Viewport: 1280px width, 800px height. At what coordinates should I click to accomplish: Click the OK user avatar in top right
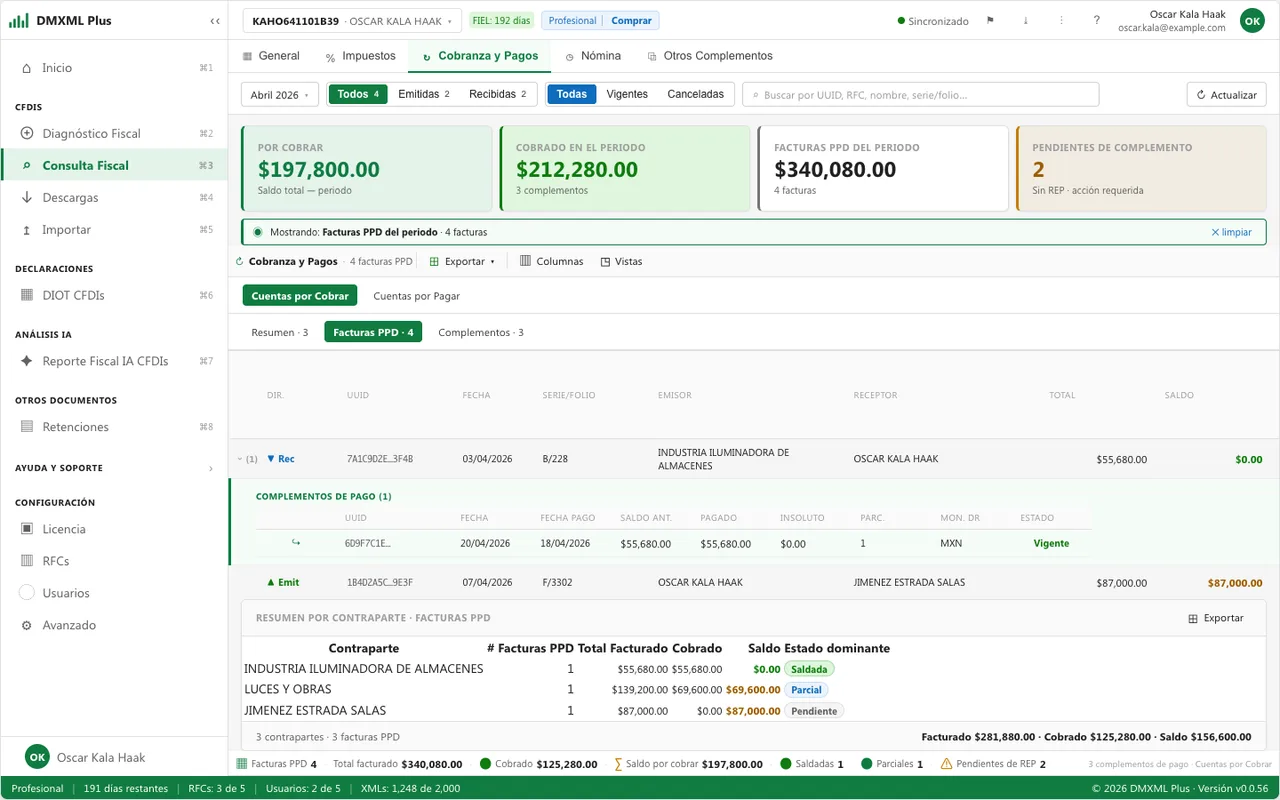click(1252, 20)
